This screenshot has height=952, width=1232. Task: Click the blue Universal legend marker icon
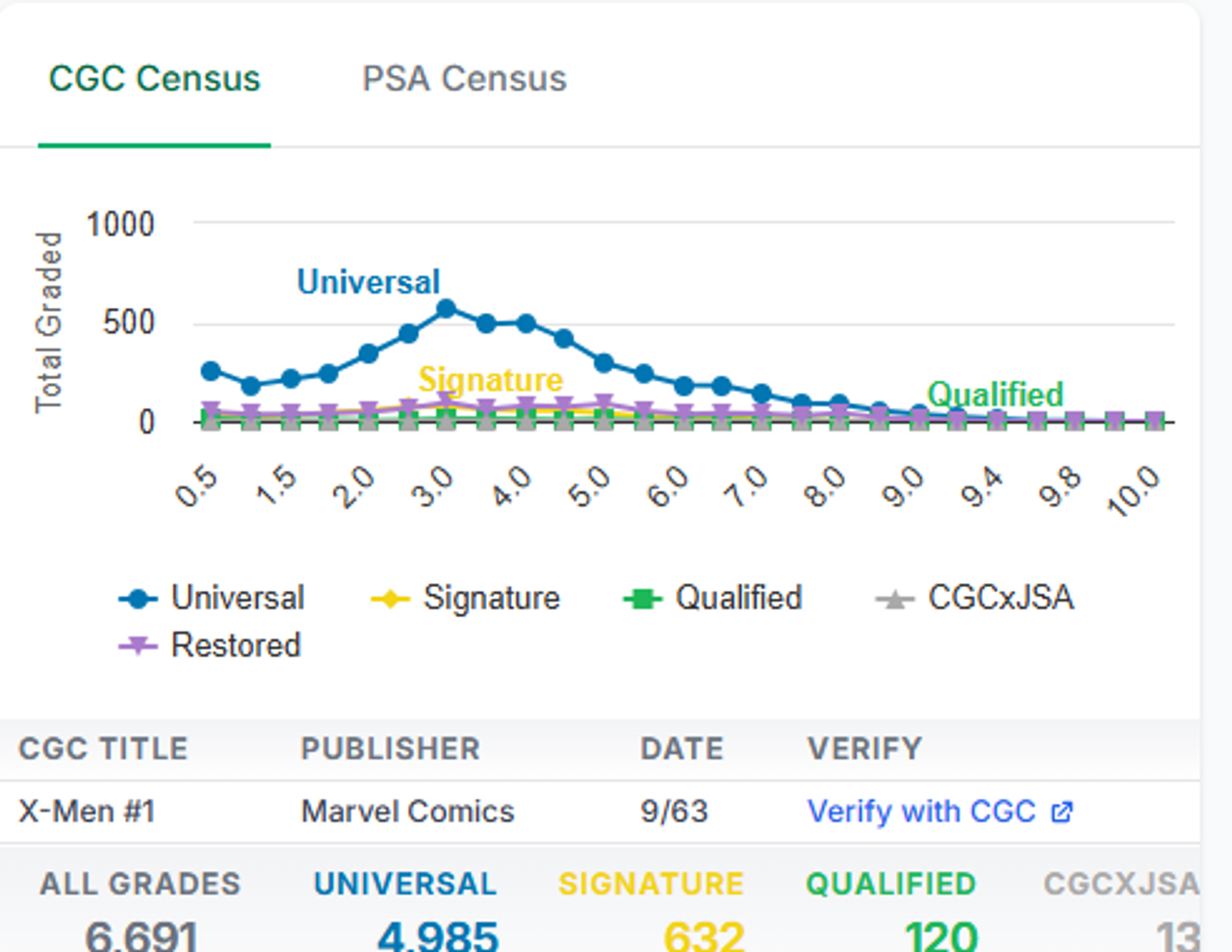tap(138, 599)
